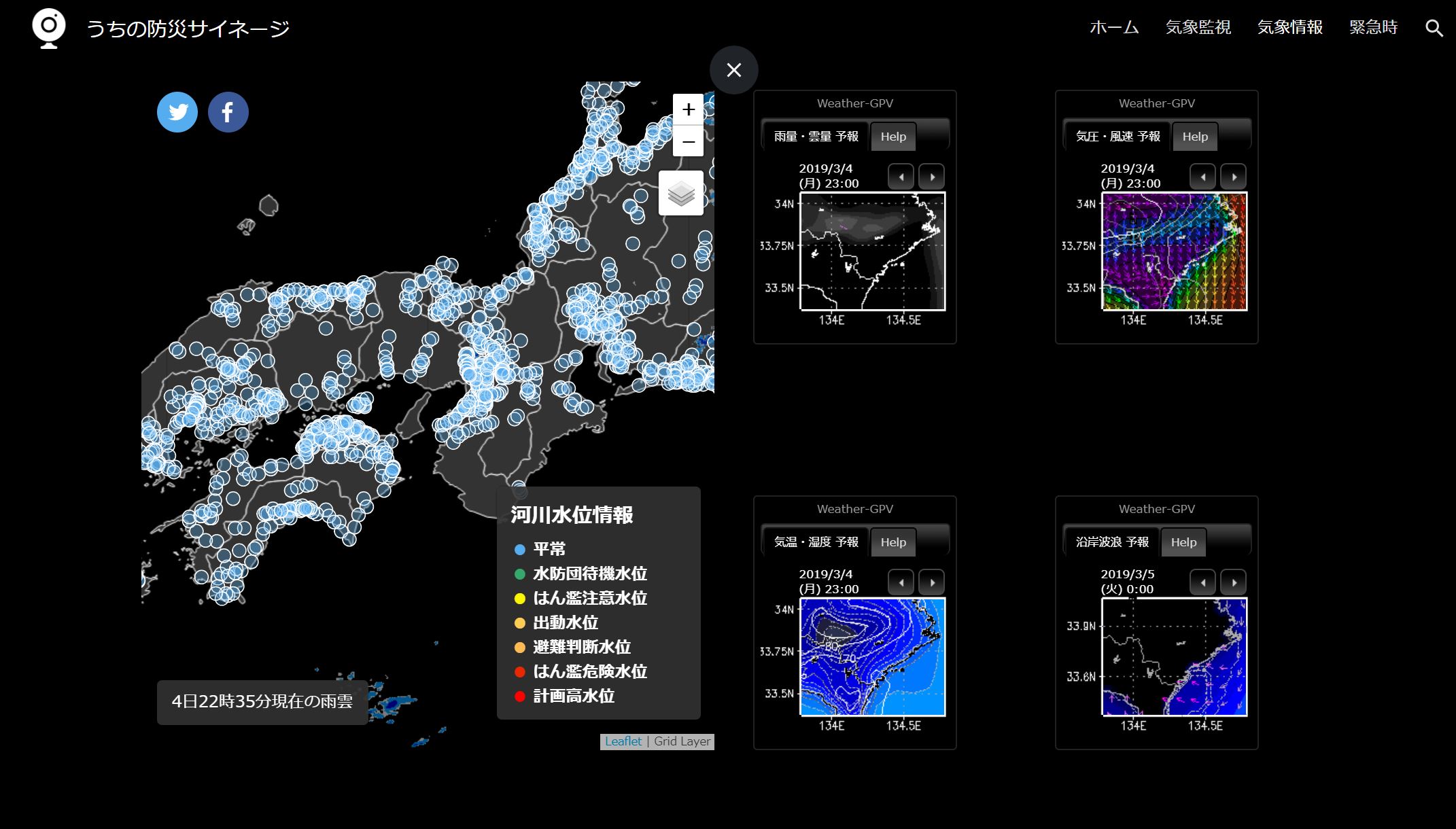This screenshot has width=1456, height=829.
Task: Click the temperature-humidity forecast map image
Action: (x=873, y=656)
